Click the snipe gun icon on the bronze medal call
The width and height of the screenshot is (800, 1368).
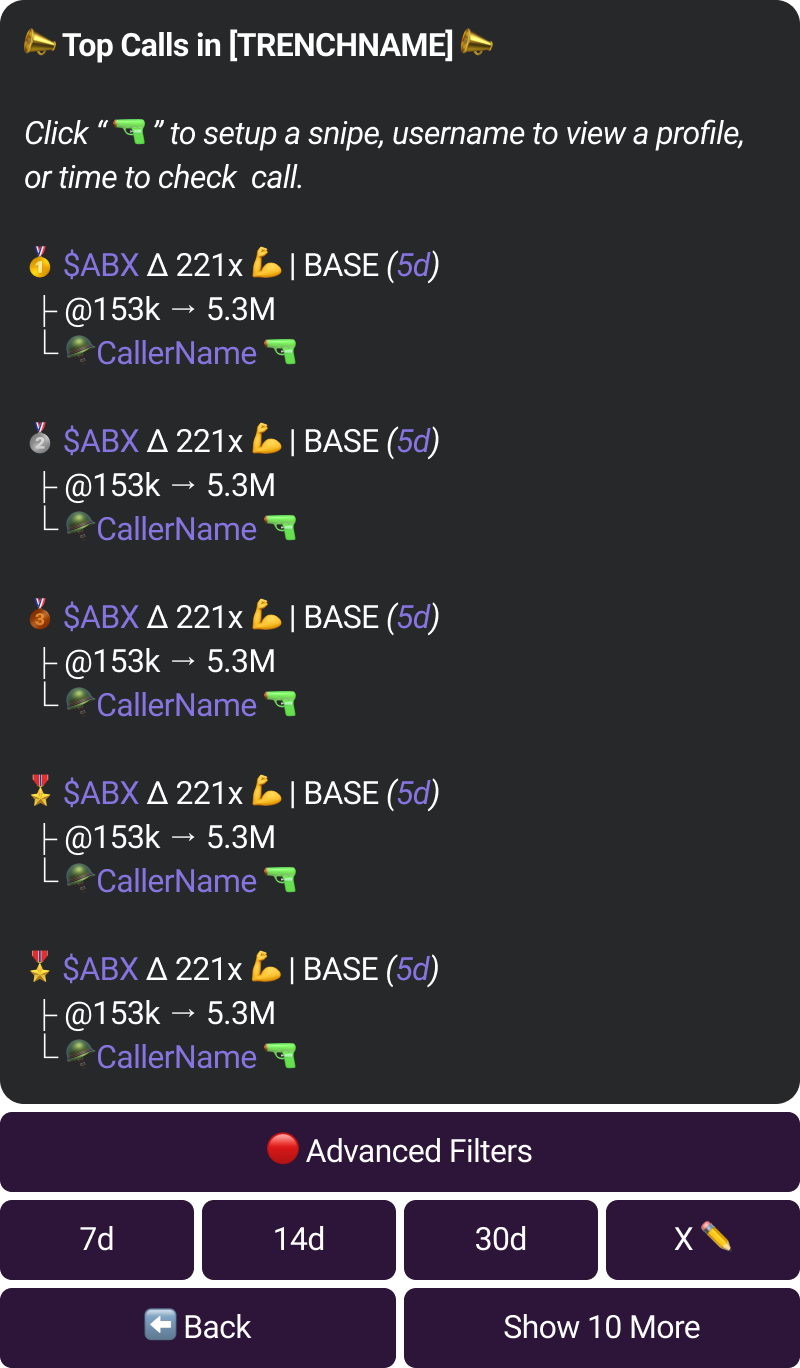pos(280,705)
